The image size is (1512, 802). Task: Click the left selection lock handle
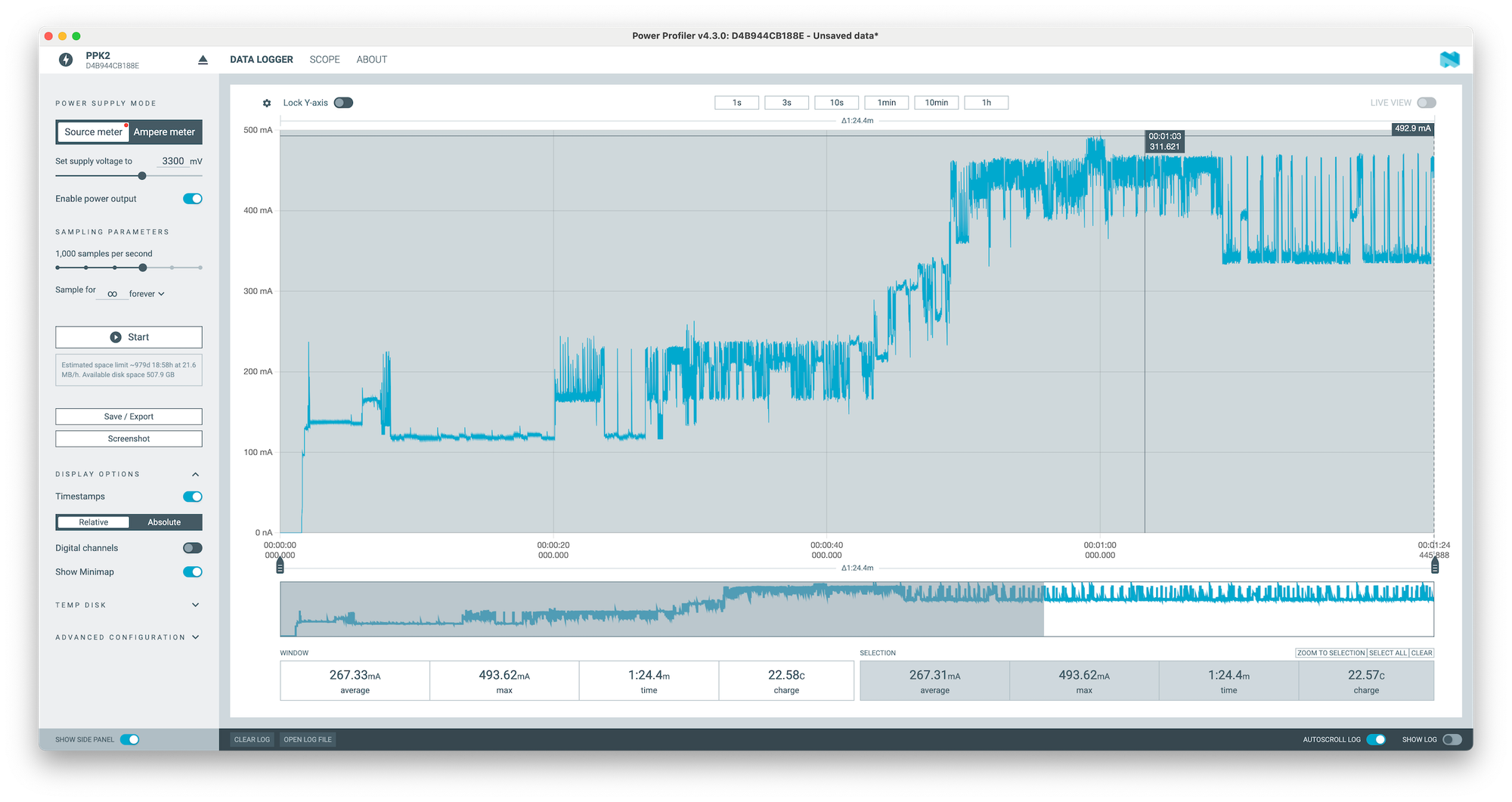coord(280,566)
